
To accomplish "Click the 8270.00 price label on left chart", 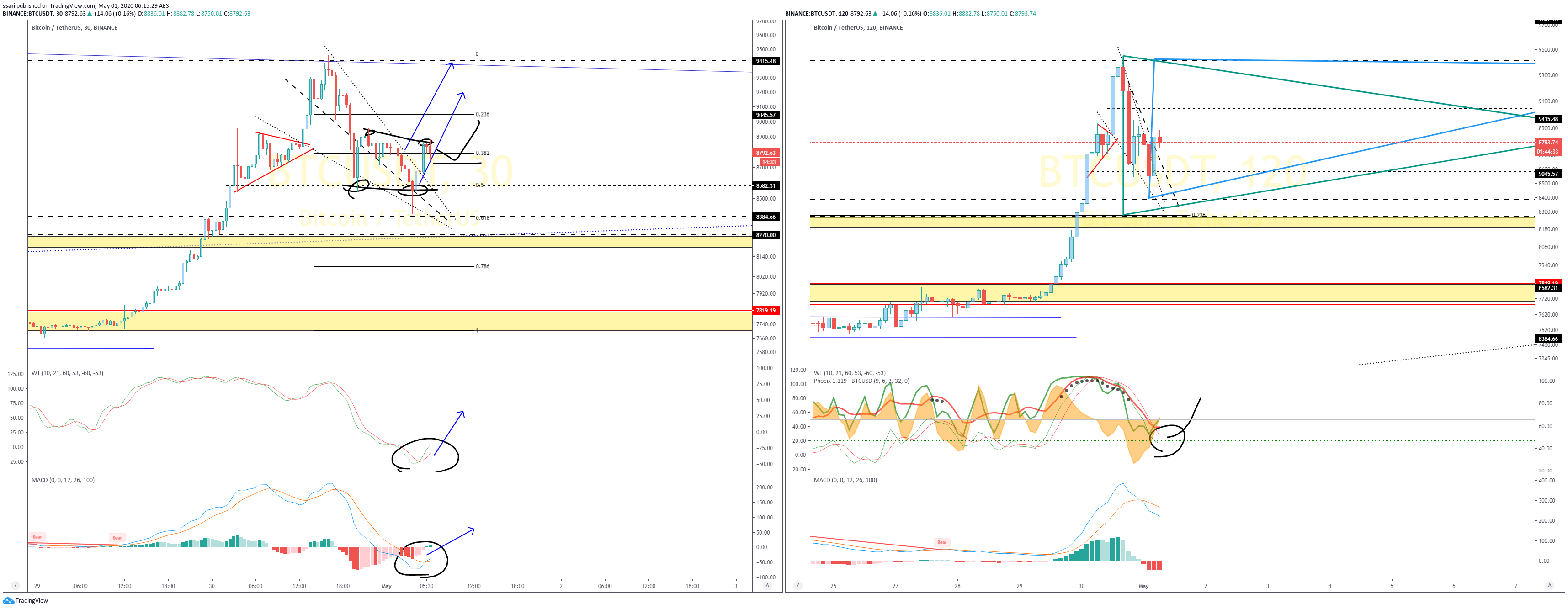I will [766, 235].
